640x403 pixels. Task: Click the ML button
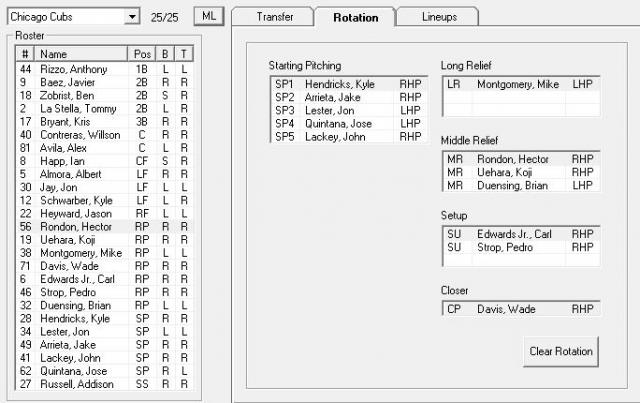(208, 17)
